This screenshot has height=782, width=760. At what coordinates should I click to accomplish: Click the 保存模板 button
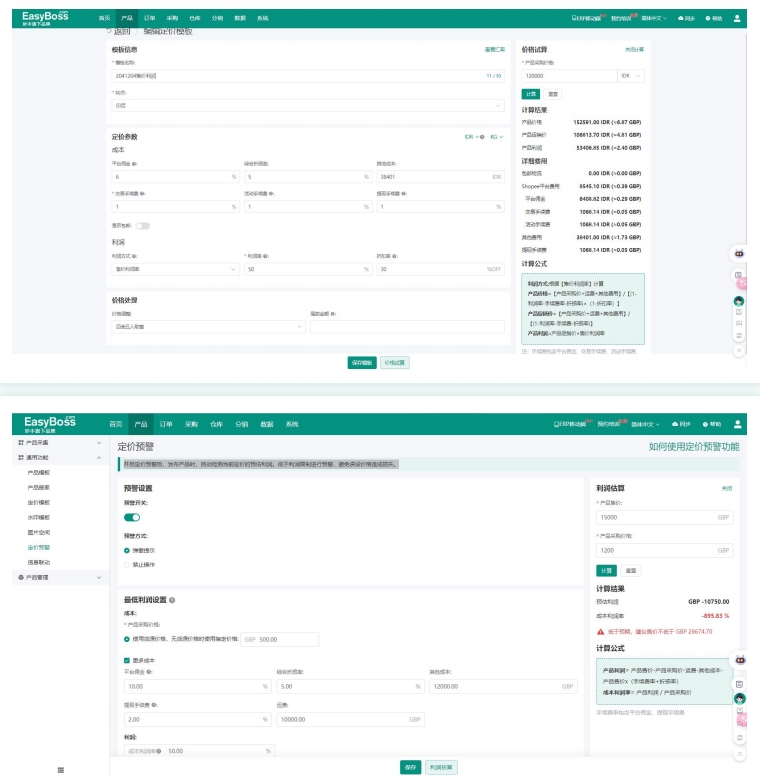click(x=362, y=363)
